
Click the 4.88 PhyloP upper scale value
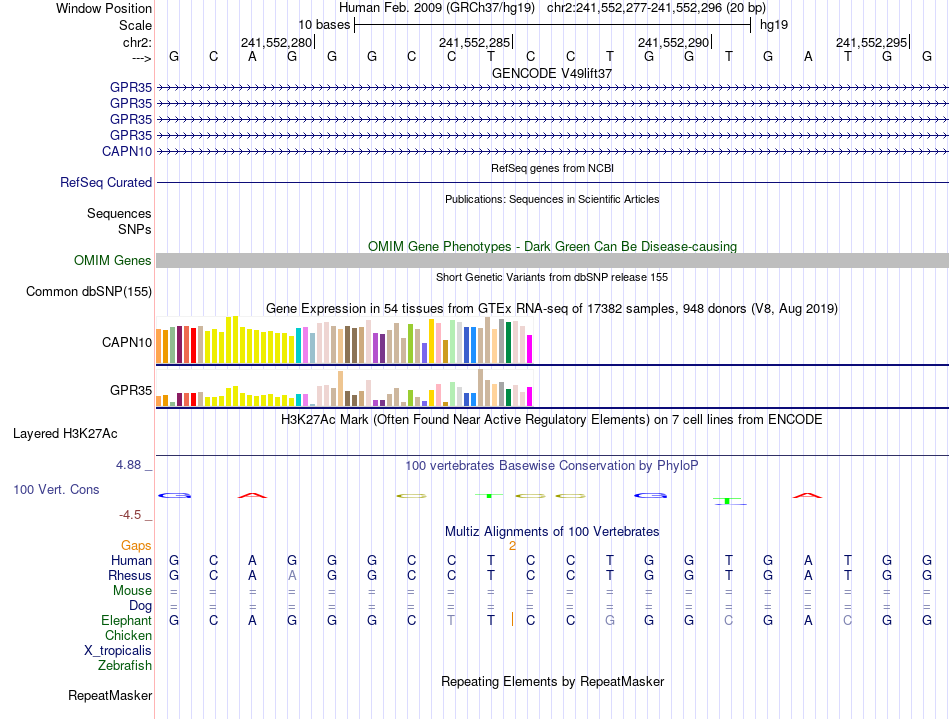point(128,465)
